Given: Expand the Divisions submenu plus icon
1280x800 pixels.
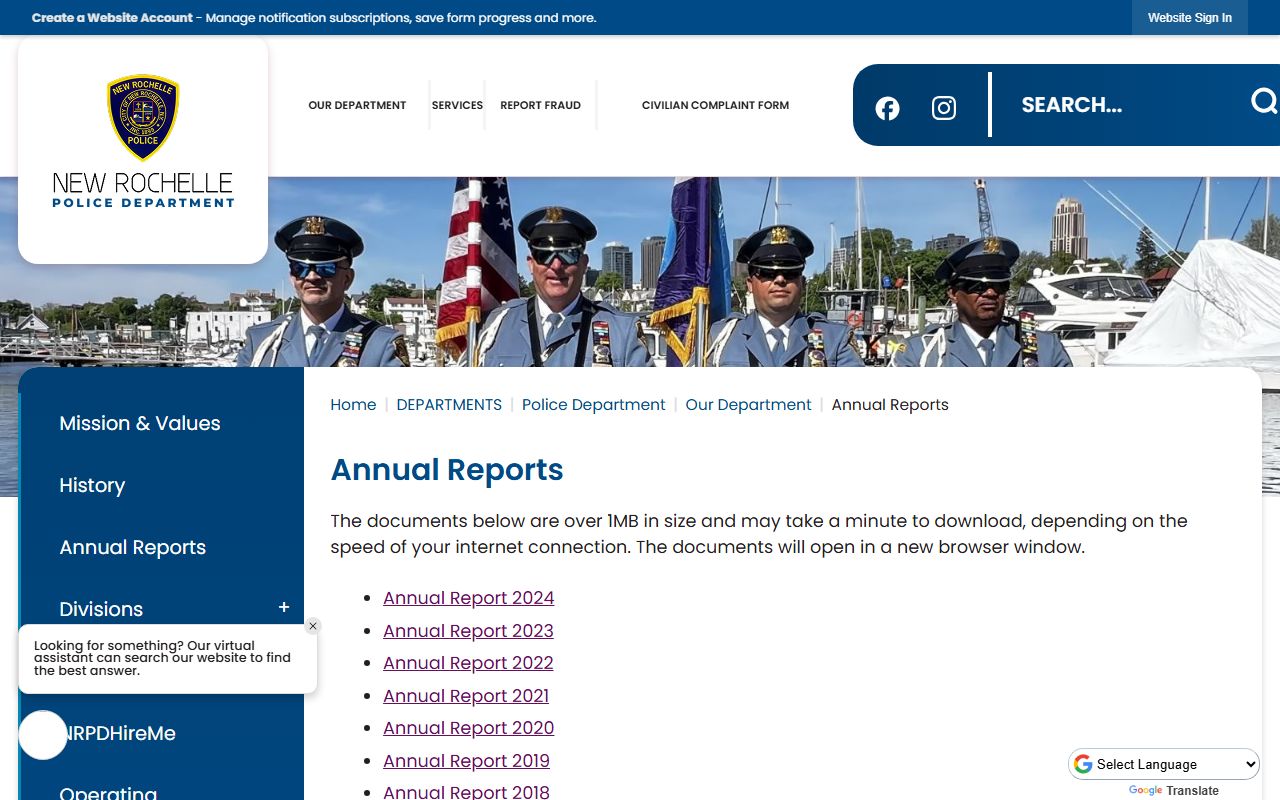Looking at the screenshot, I should [x=284, y=608].
